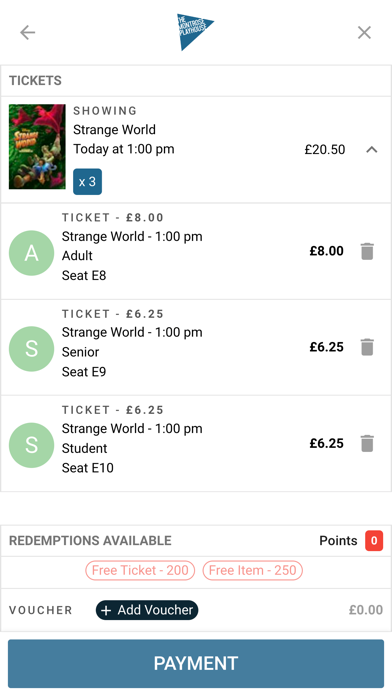Select the Adult ticket avatar circle
The width and height of the screenshot is (392, 696).
(x=32, y=253)
